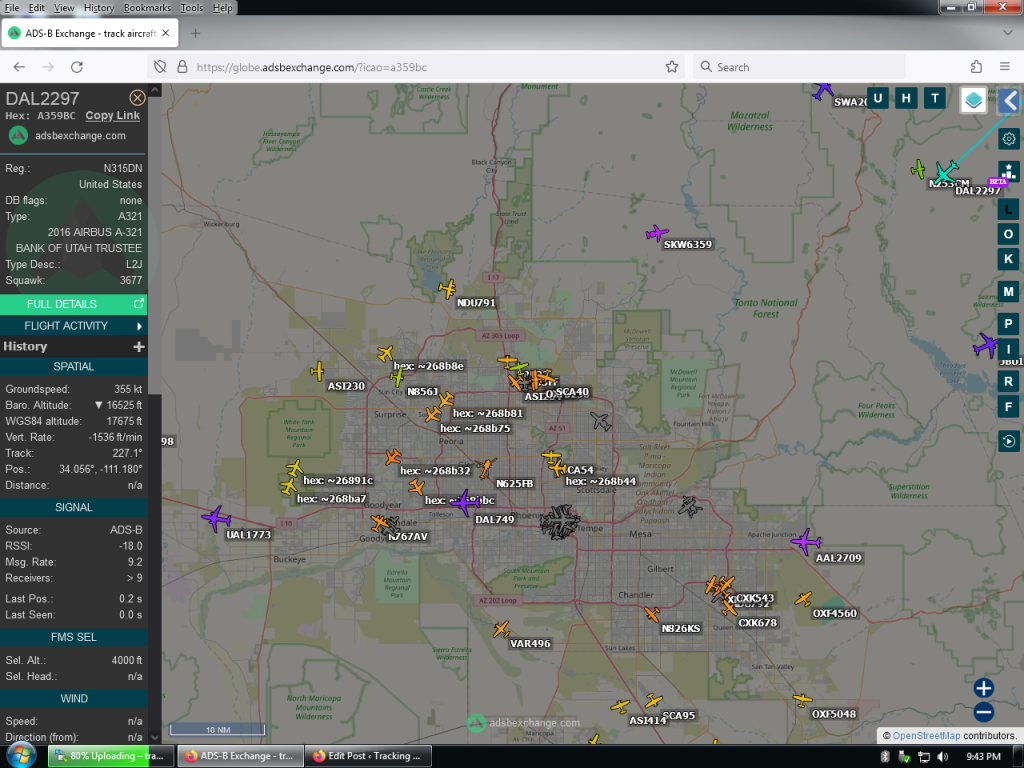Zoom in the map with plus button
Viewport: 1024px width, 768px height.
tap(984, 688)
